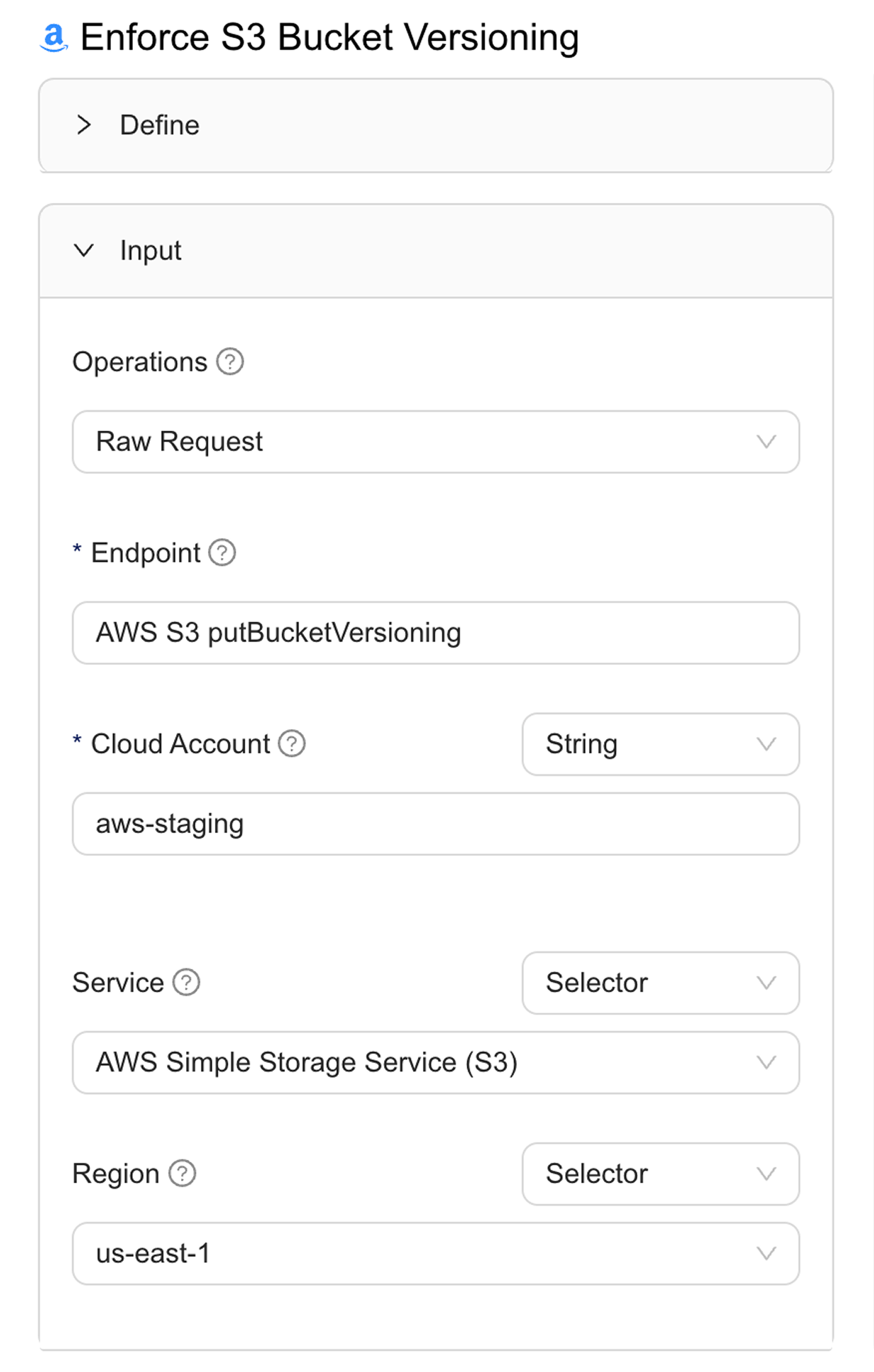874x1372 pixels.
Task: Click the Region help question icon
Action: [182, 1173]
